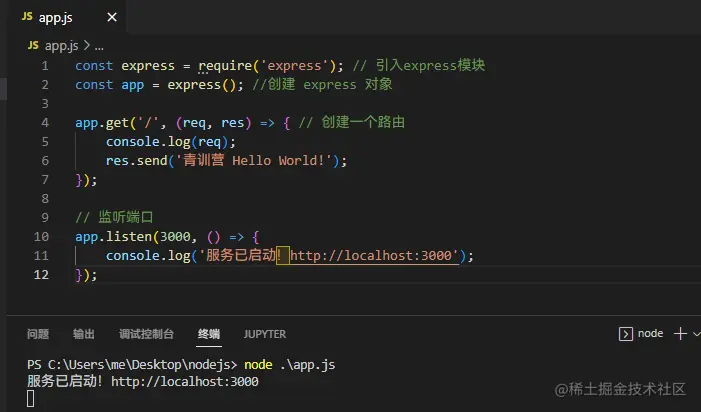The height and width of the screenshot is (412, 701).
Task: Click the terminal prompt path 'C:\Users\me\Desktop\nodejs'
Action: click(x=137, y=365)
